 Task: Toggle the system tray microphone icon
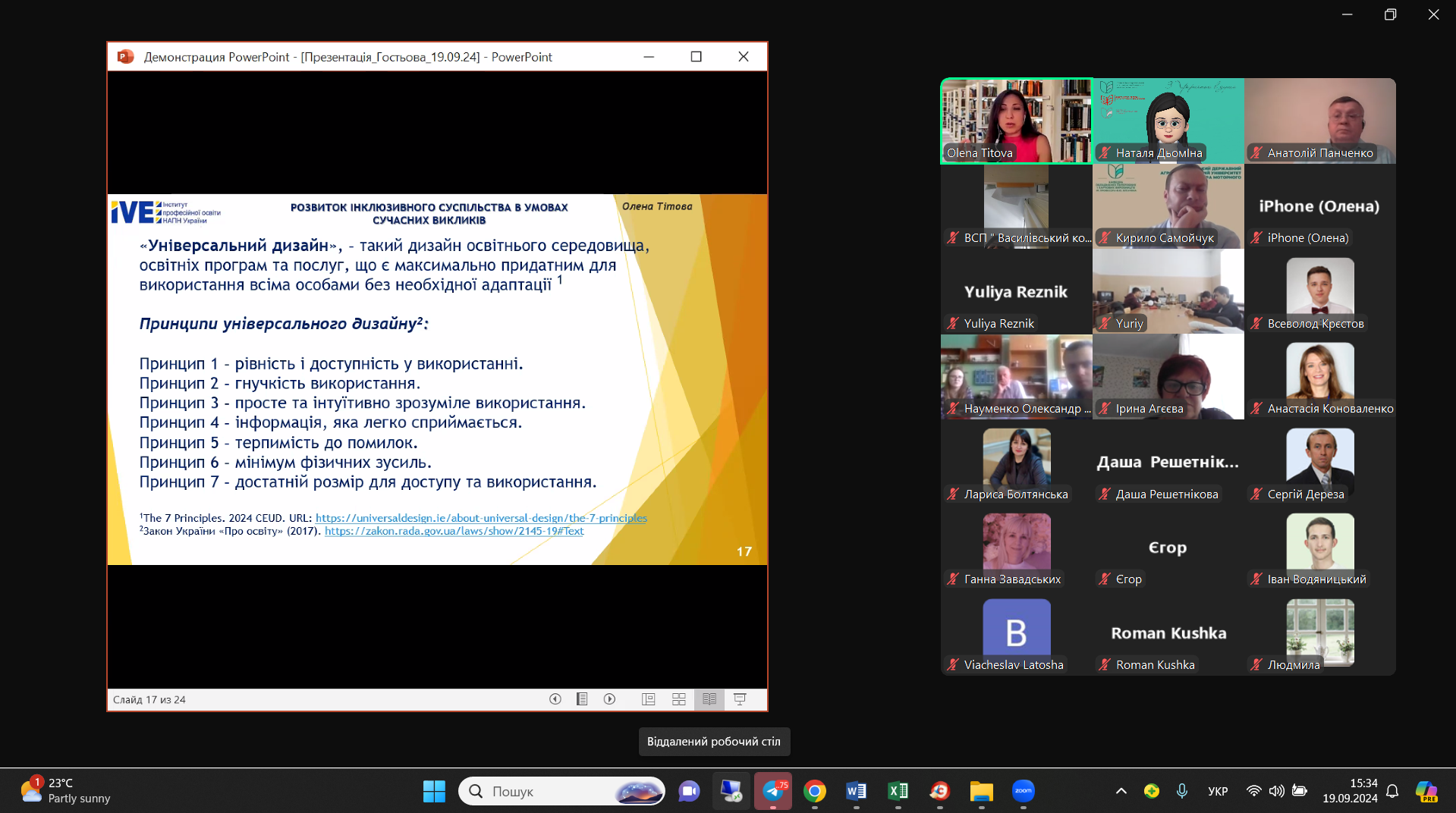(x=1181, y=791)
